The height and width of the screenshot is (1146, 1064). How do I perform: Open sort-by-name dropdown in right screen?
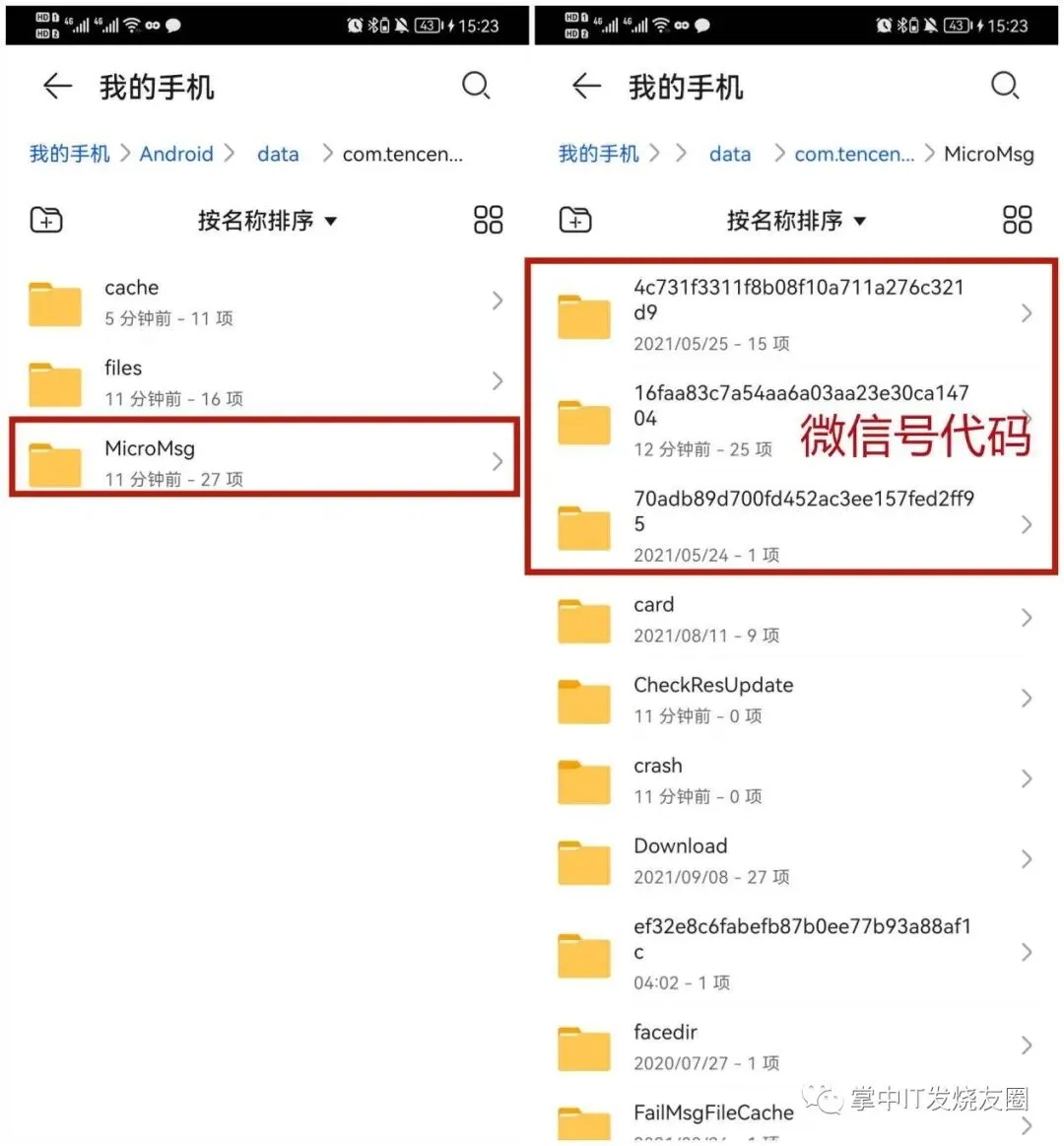pos(797,220)
